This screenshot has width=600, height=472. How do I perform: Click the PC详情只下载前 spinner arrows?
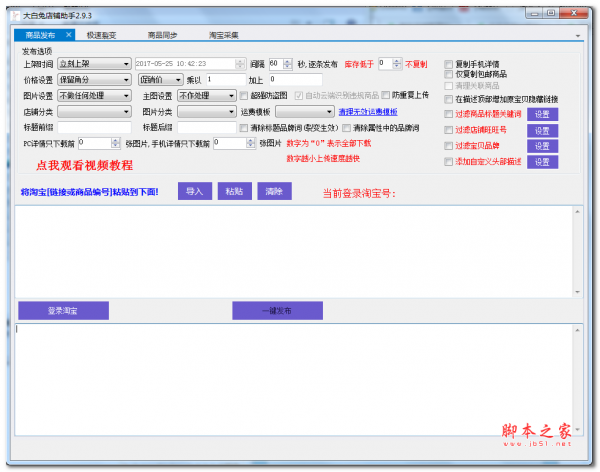(x=117, y=143)
